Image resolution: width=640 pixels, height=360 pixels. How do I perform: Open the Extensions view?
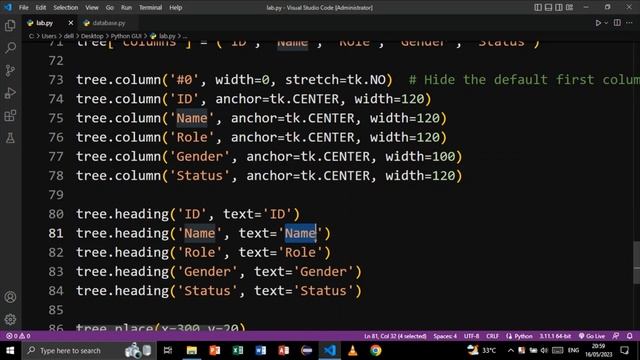(10, 116)
